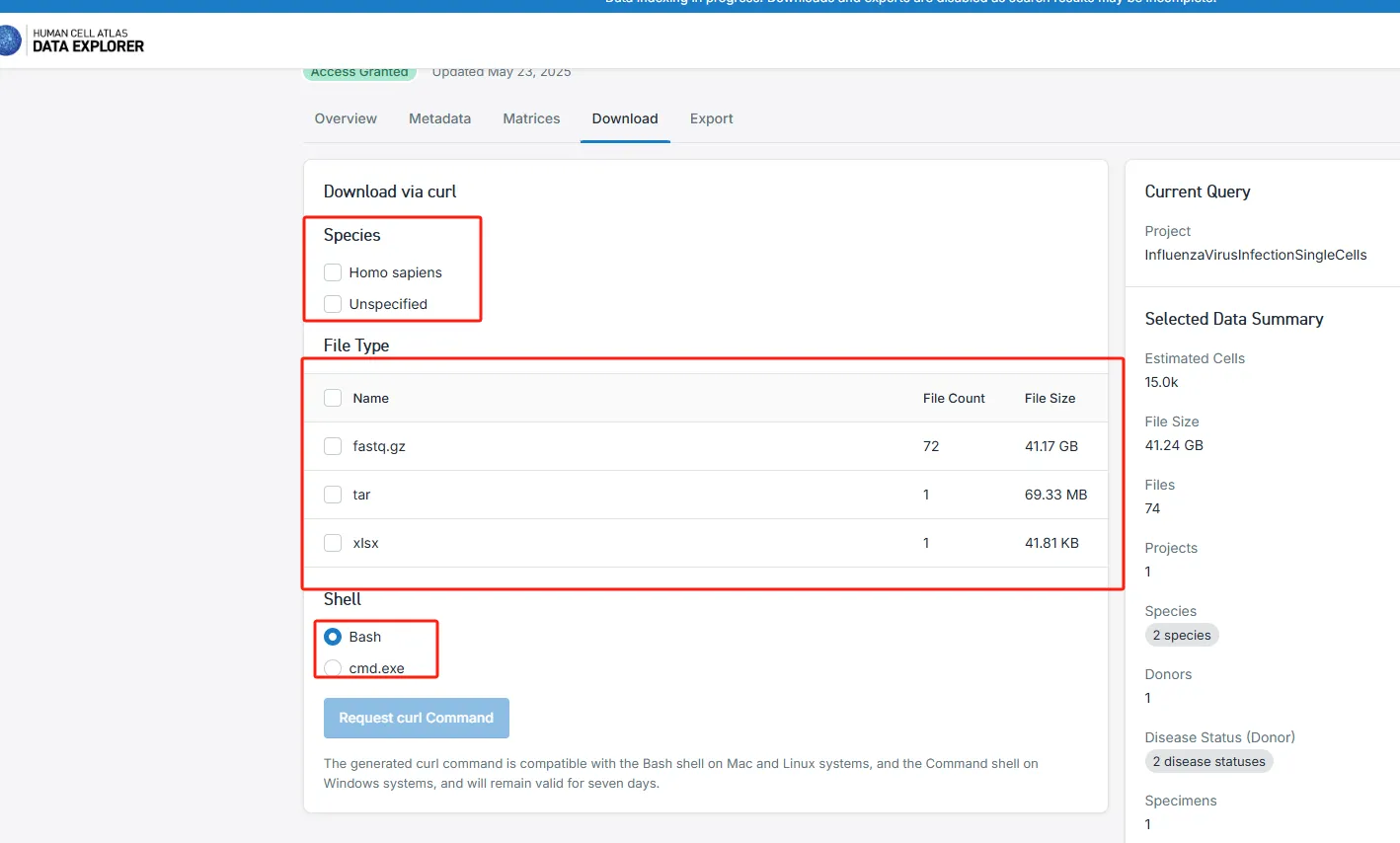Click the File Size column header
The height and width of the screenshot is (843, 1400).
click(x=1050, y=398)
